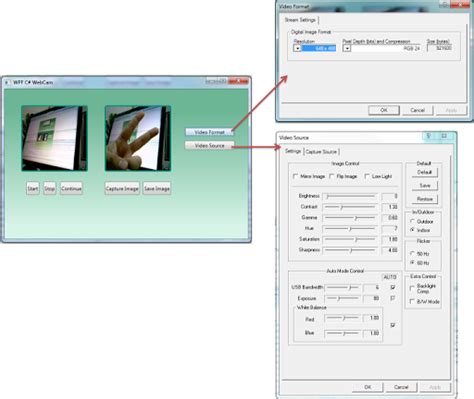Toggle the Exposure AUTO checkbox

point(393,298)
